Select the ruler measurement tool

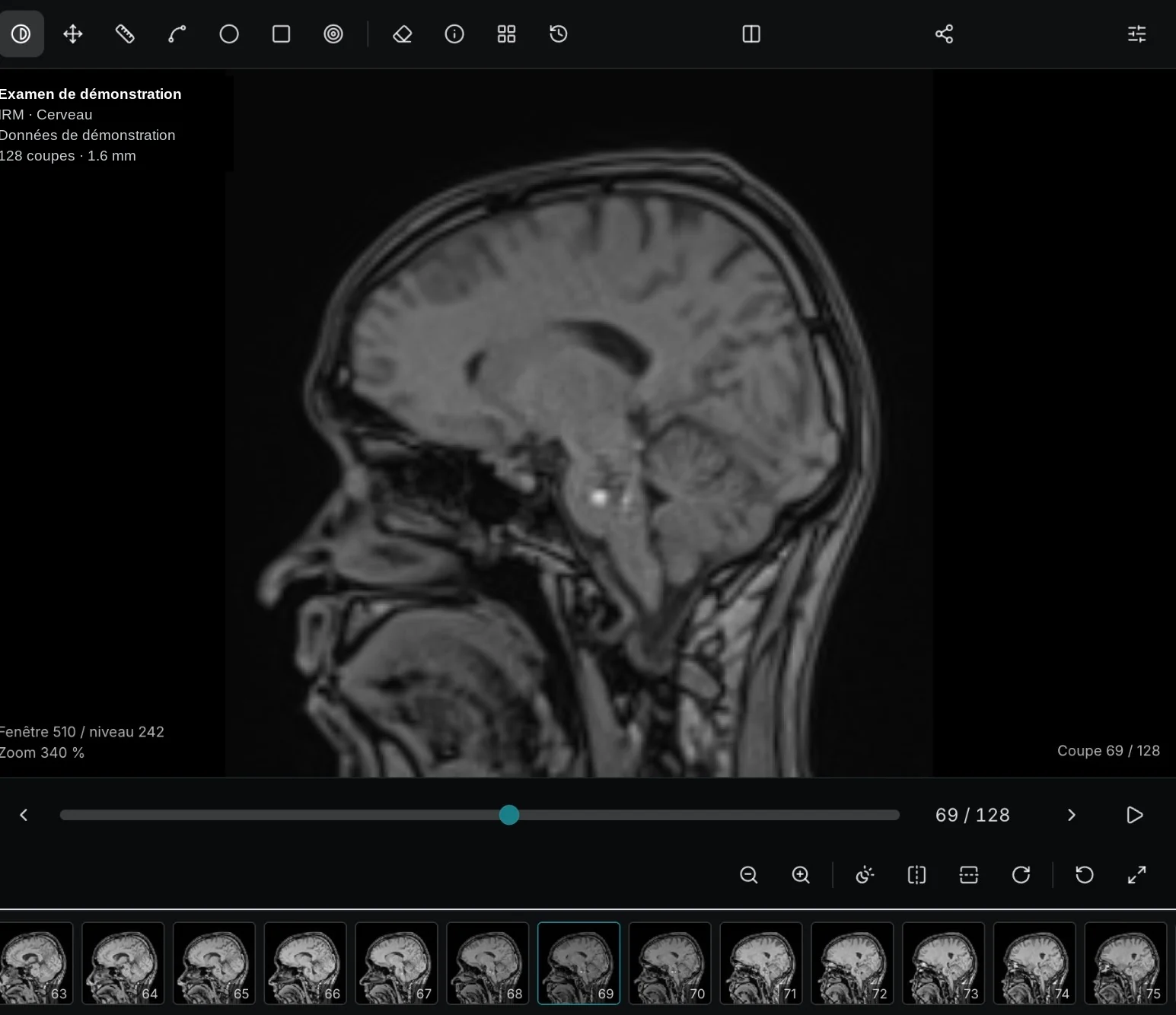point(125,34)
